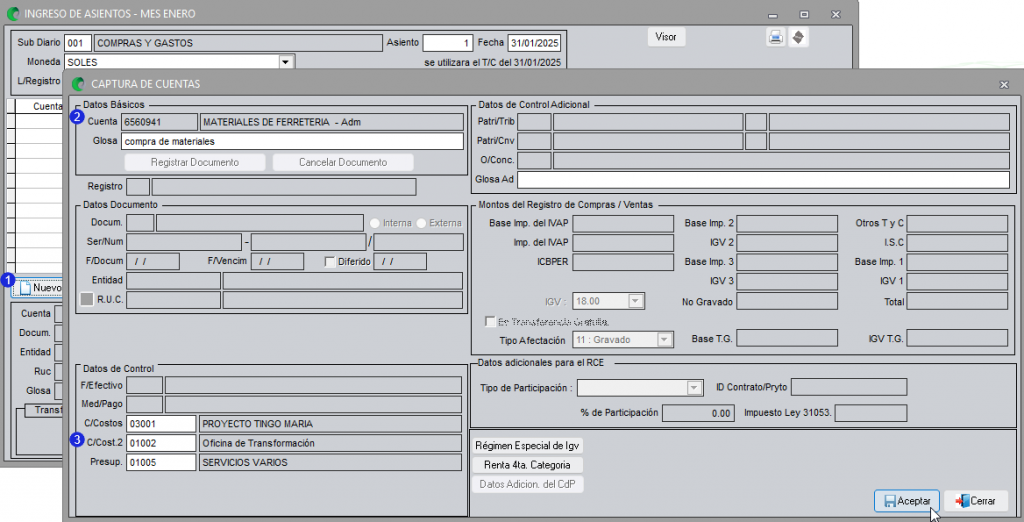This screenshot has height=522, width=1024.
Task: Click the Patri/Trib code field
Action: pyautogui.click(x=534, y=122)
